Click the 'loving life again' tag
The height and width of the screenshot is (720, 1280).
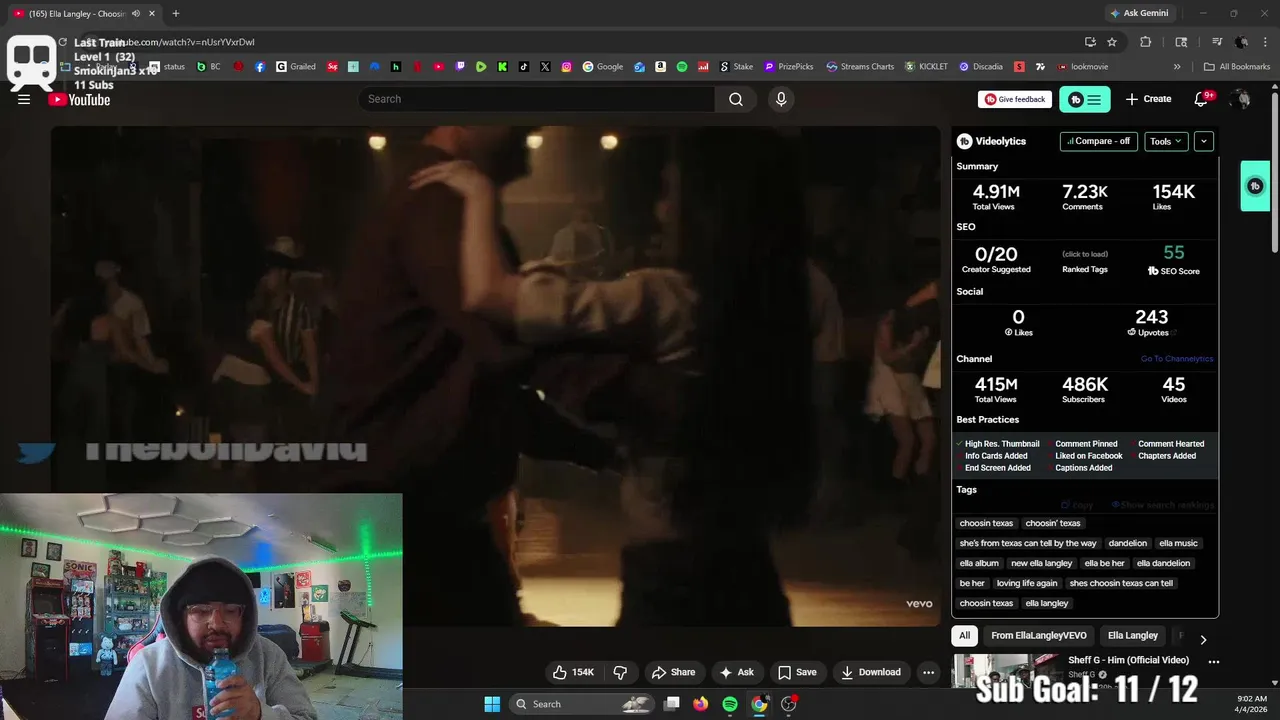1026,583
